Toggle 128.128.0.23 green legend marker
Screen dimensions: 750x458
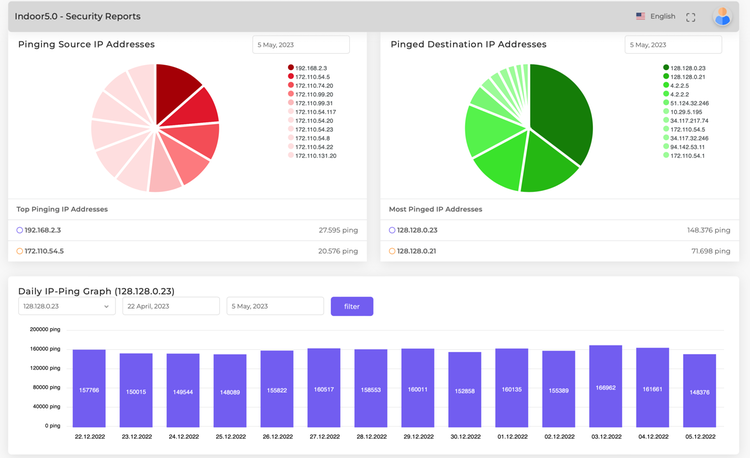click(666, 67)
